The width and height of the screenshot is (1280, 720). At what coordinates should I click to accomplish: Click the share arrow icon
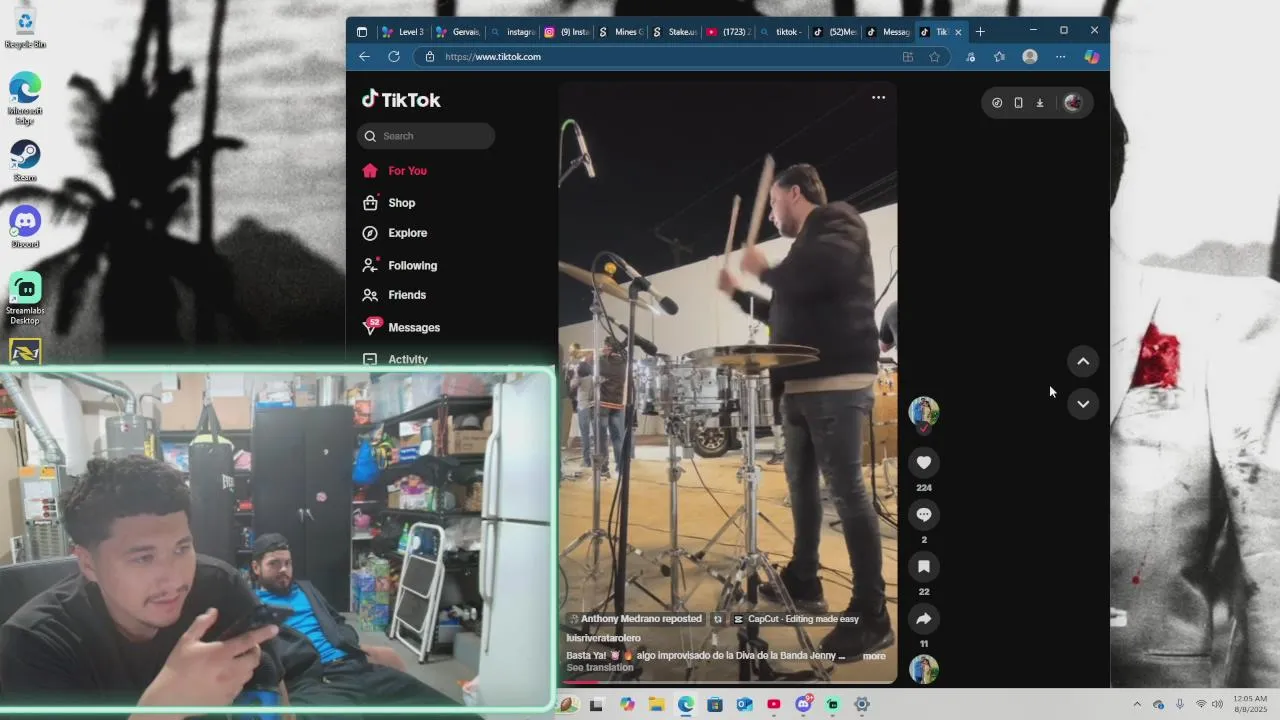924,618
